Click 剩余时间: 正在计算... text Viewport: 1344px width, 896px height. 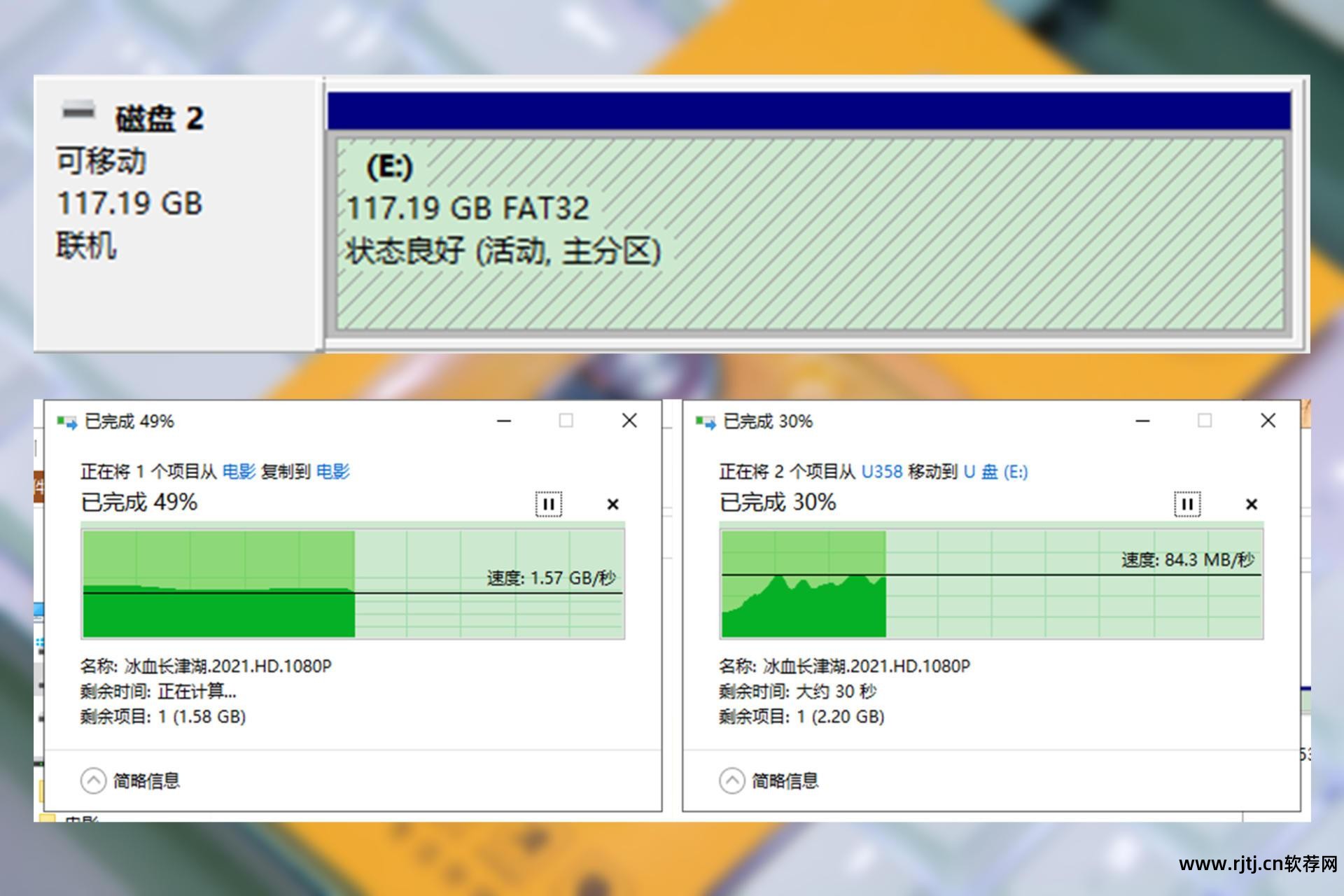(158, 692)
